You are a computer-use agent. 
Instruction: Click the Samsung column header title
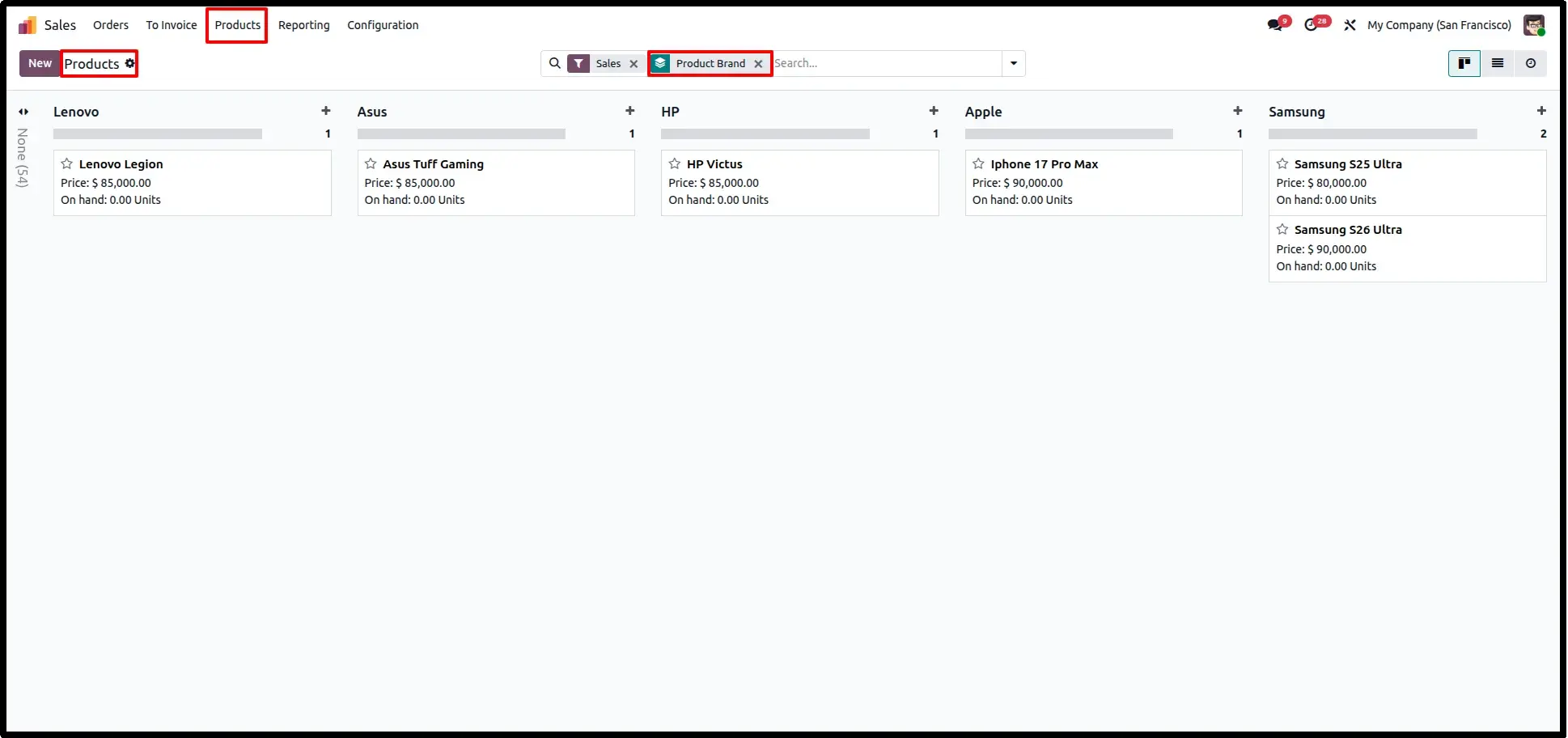(1297, 112)
